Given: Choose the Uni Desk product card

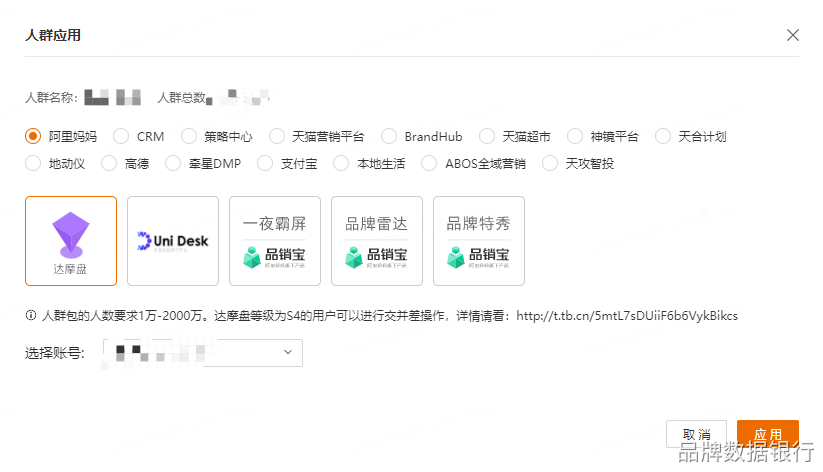Looking at the screenshot, I should (173, 241).
